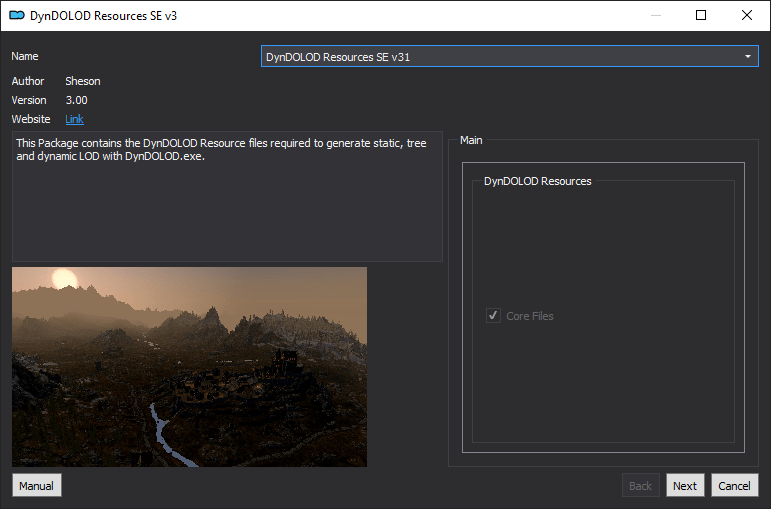Click the DynDOLOD app icon in title bar
771x509 pixels.
click(17, 15)
